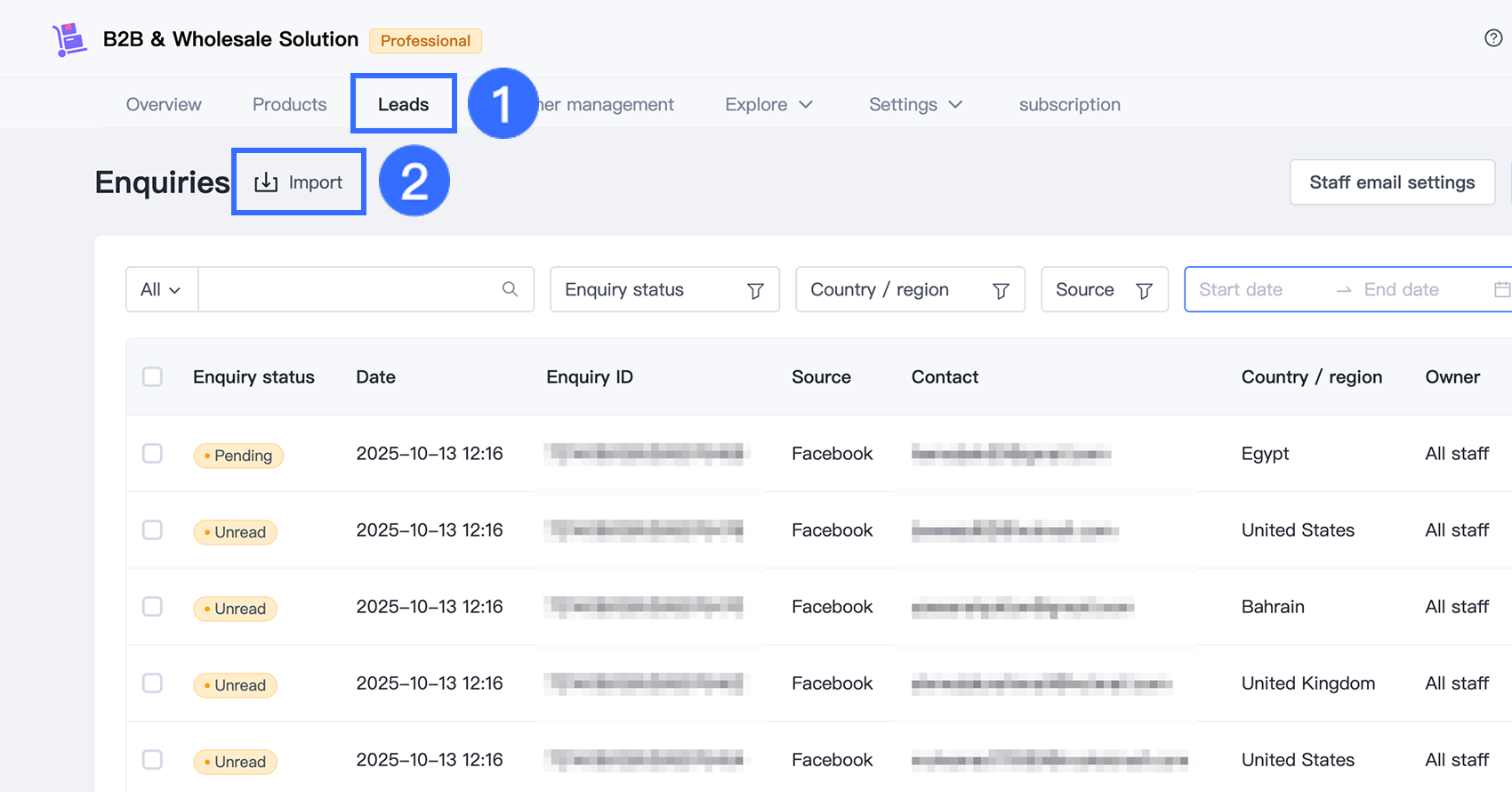1512x792 pixels.
Task: Check the Pending Egypt enquiry row
Action: coord(153,454)
